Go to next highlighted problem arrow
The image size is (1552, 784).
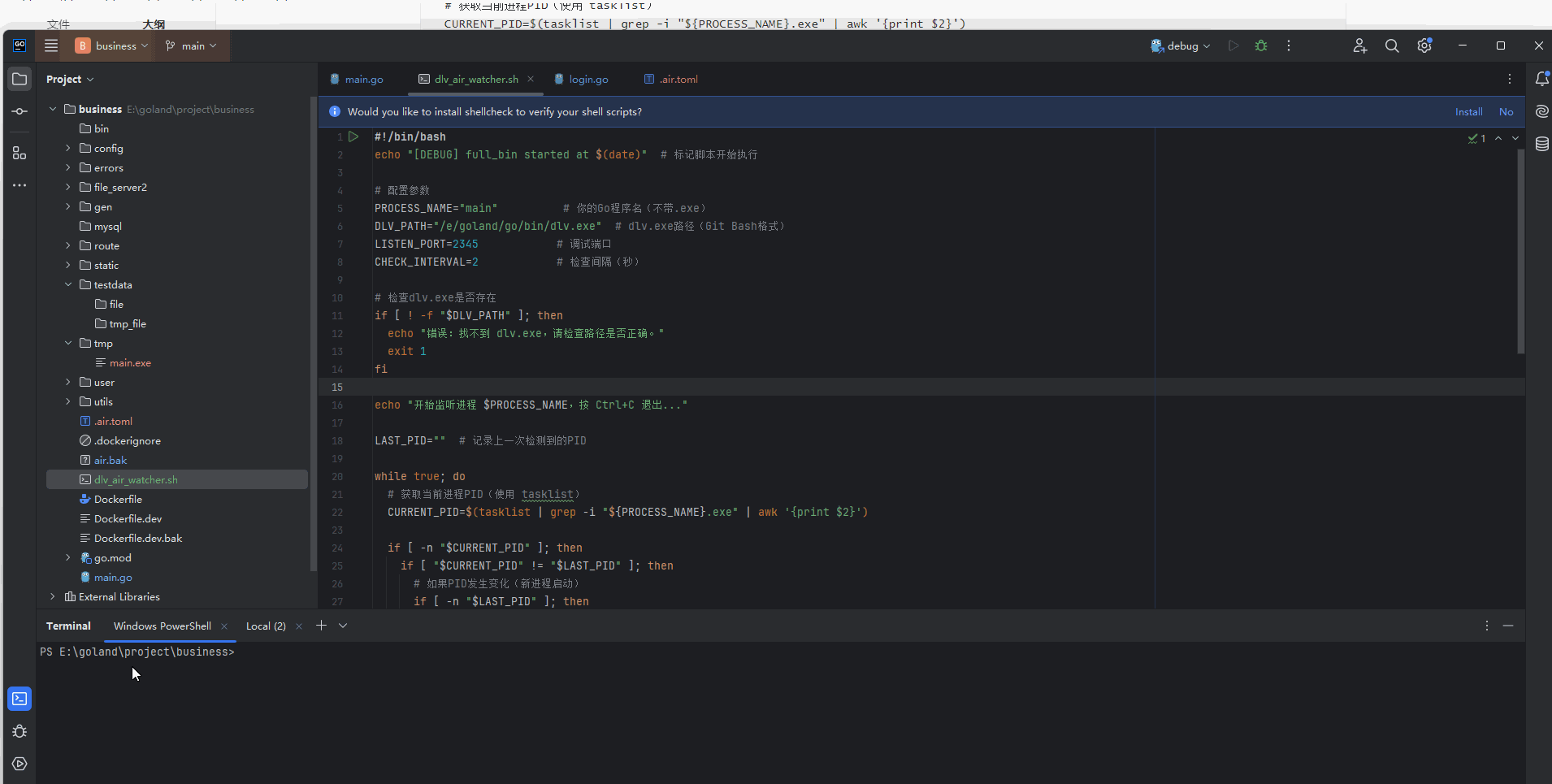(1515, 138)
